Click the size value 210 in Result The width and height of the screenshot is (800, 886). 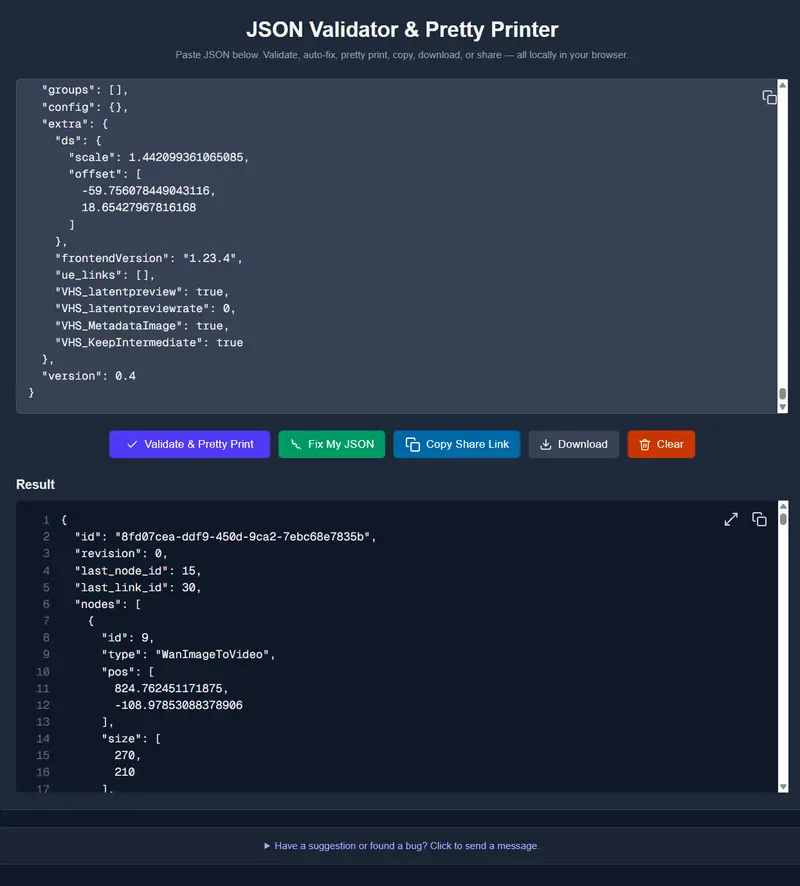click(x=124, y=772)
